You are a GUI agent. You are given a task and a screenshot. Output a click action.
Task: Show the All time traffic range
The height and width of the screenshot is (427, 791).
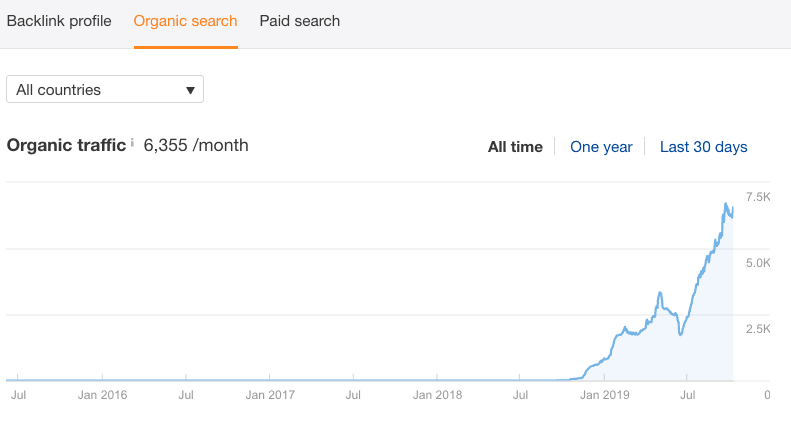[515, 147]
